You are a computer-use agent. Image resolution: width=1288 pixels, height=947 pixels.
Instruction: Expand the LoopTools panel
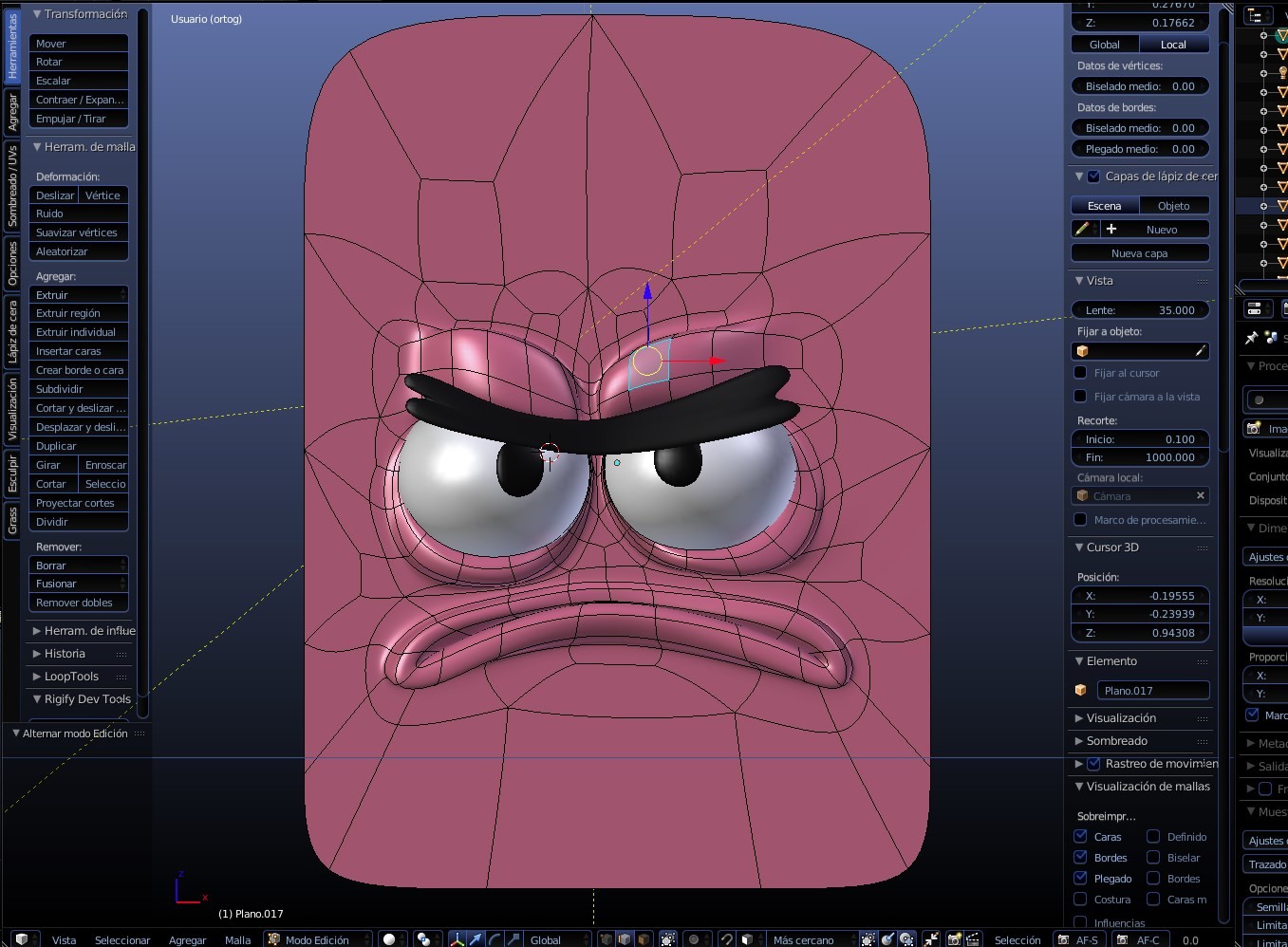[37, 677]
